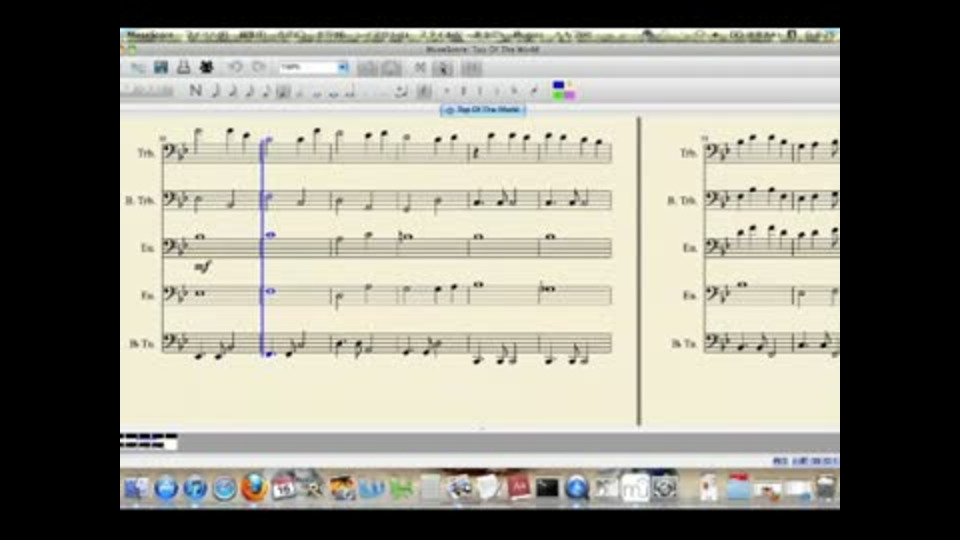
Task: Open Finder from the dock
Action: click(x=136, y=488)
